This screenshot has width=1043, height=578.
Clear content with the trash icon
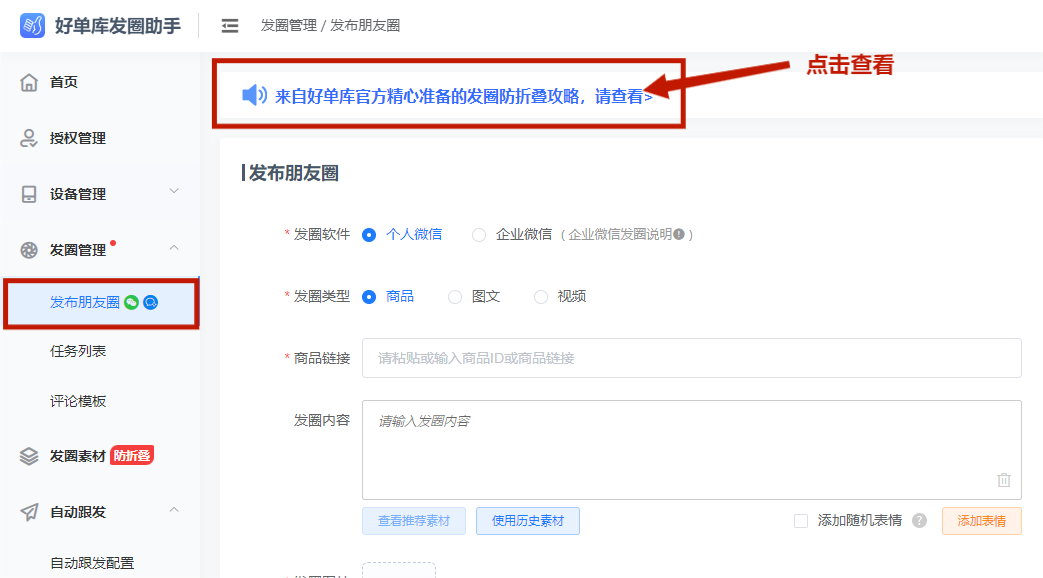click(x=1004, y=480)
